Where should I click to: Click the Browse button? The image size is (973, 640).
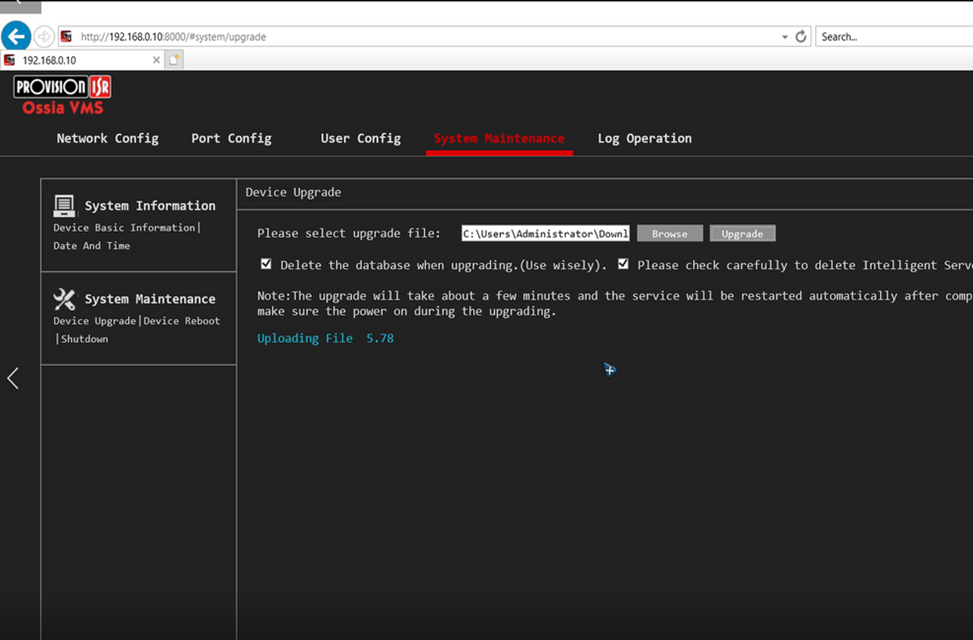tap(670, 233)
